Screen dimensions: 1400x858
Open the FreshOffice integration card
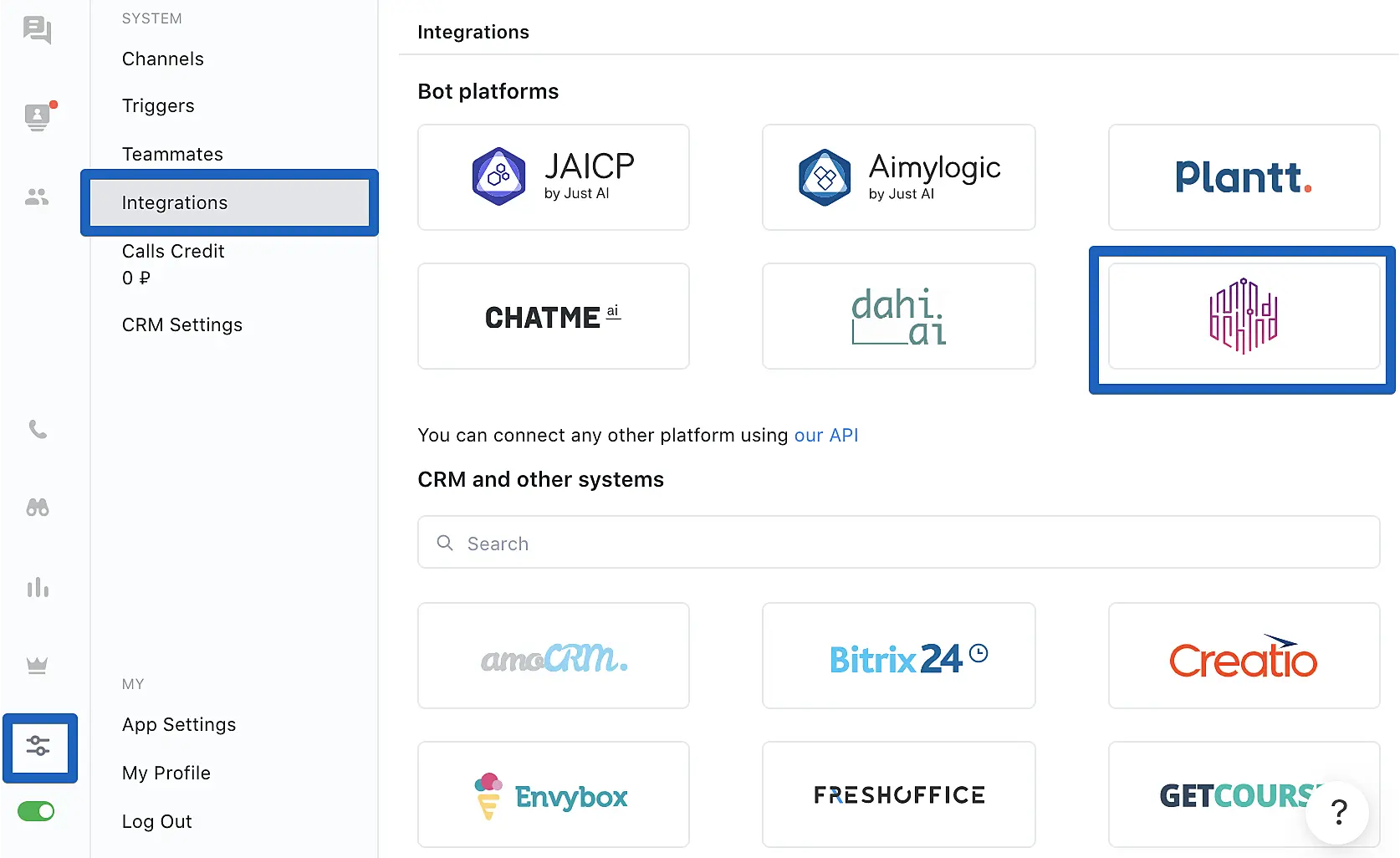tap(899, 794)
